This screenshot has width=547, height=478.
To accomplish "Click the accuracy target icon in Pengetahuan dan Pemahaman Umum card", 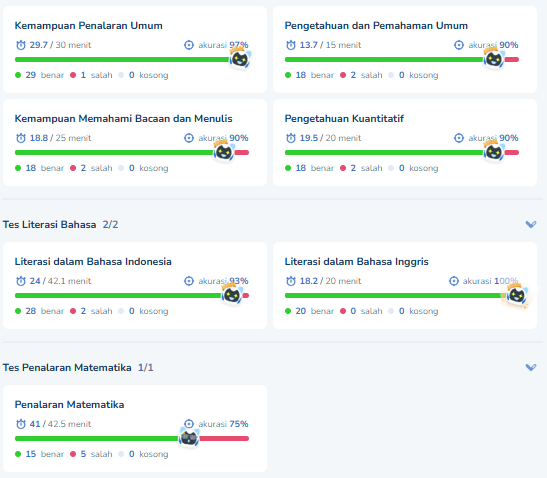I will 459,45.
